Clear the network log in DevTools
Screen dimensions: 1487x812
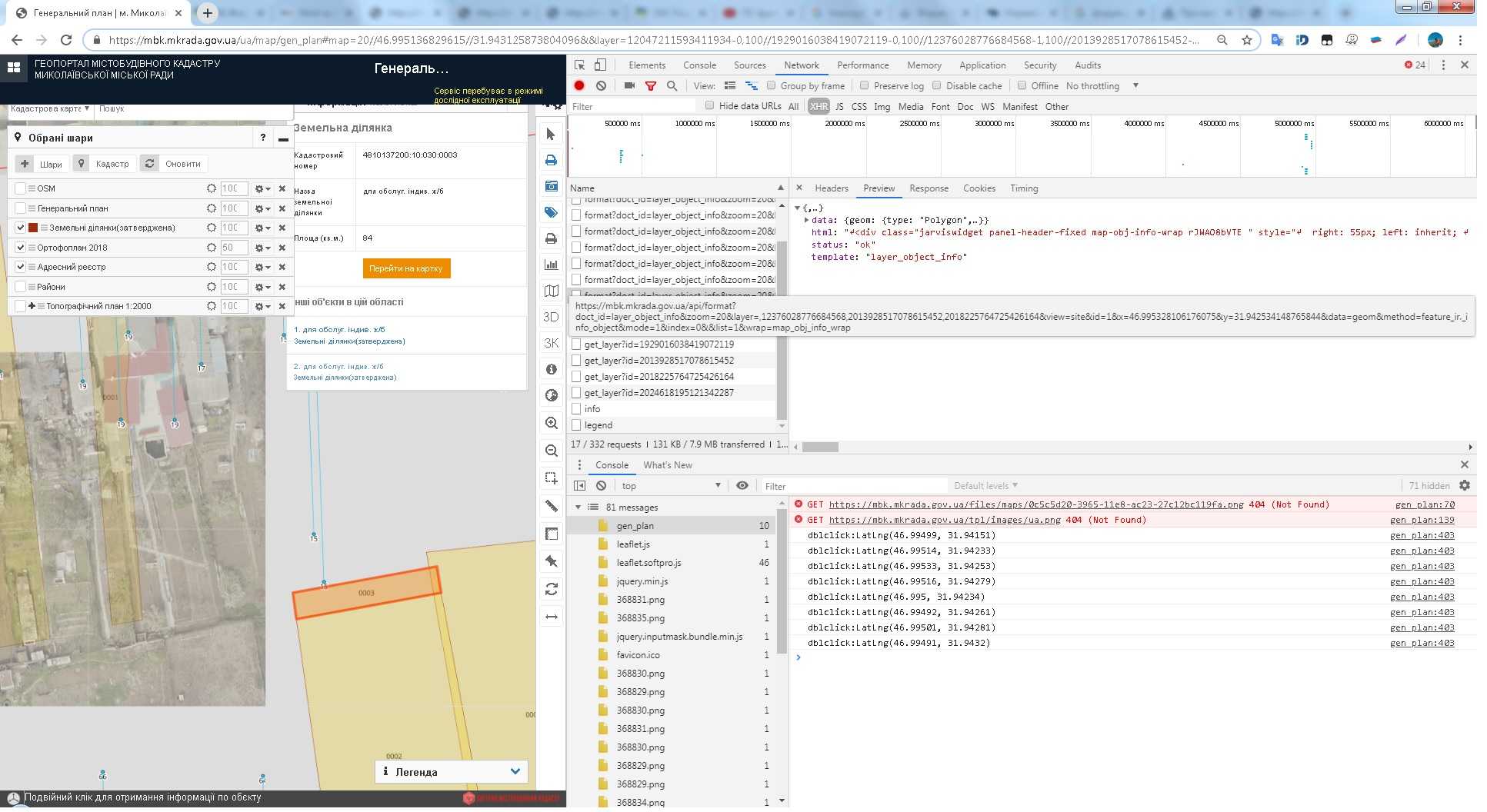[601, 86]
